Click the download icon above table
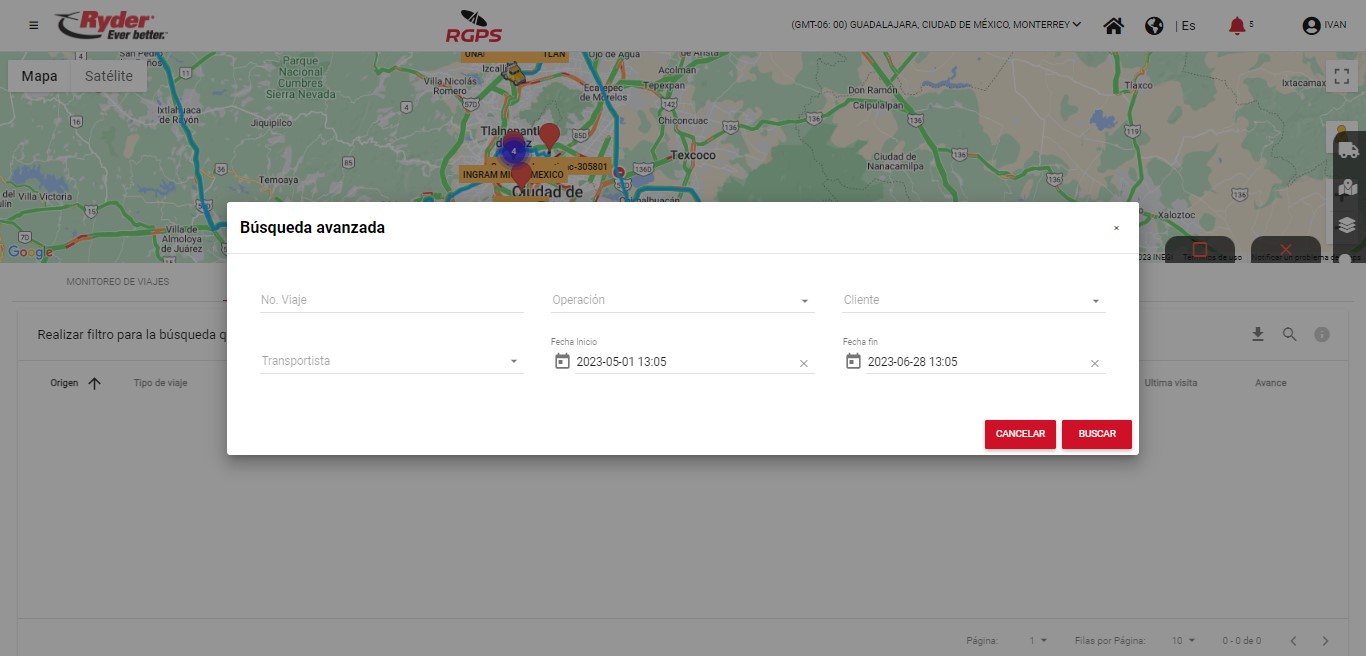1366x656 pixels. pyautogui.click(x=1258, y=334)
